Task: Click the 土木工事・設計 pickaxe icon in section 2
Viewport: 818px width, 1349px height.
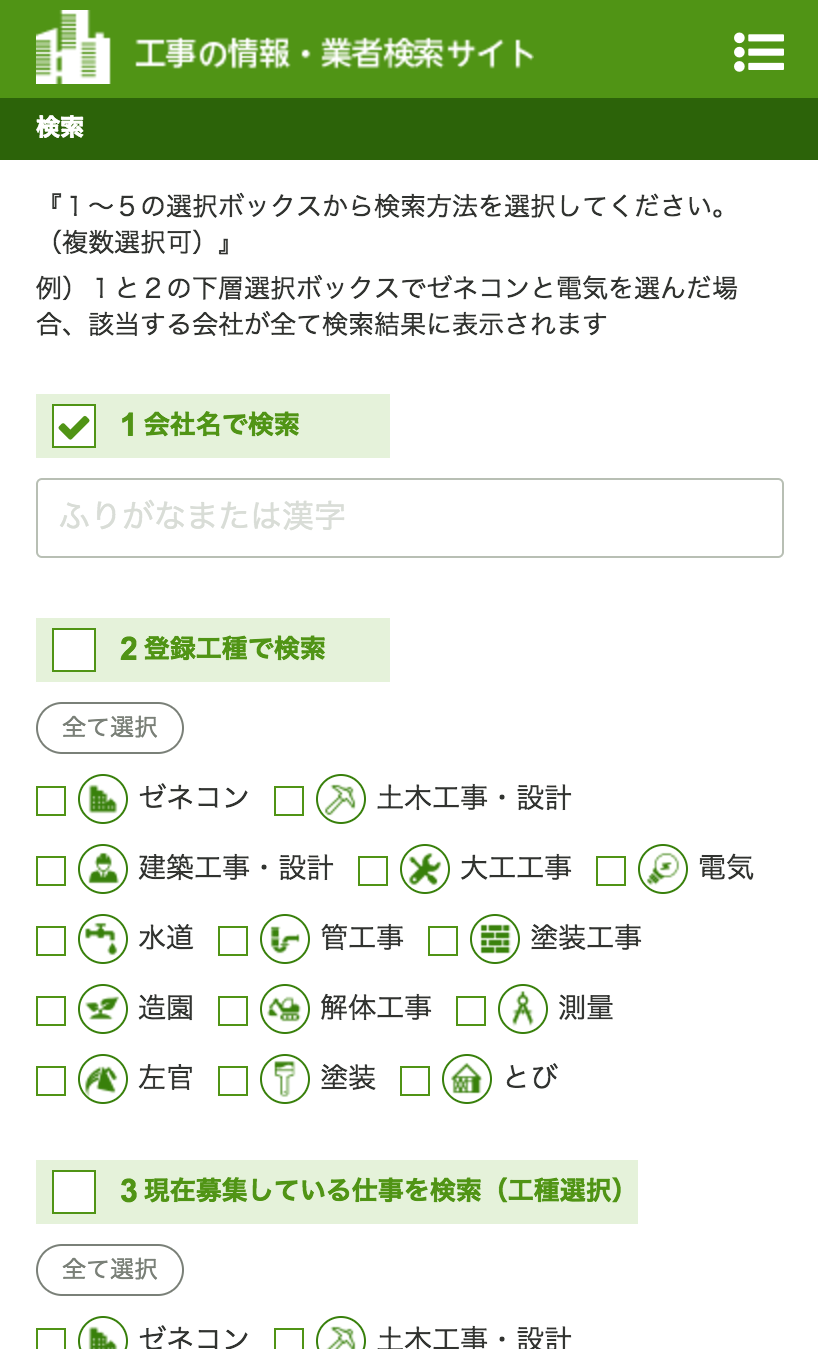Action: pos(341,799)
